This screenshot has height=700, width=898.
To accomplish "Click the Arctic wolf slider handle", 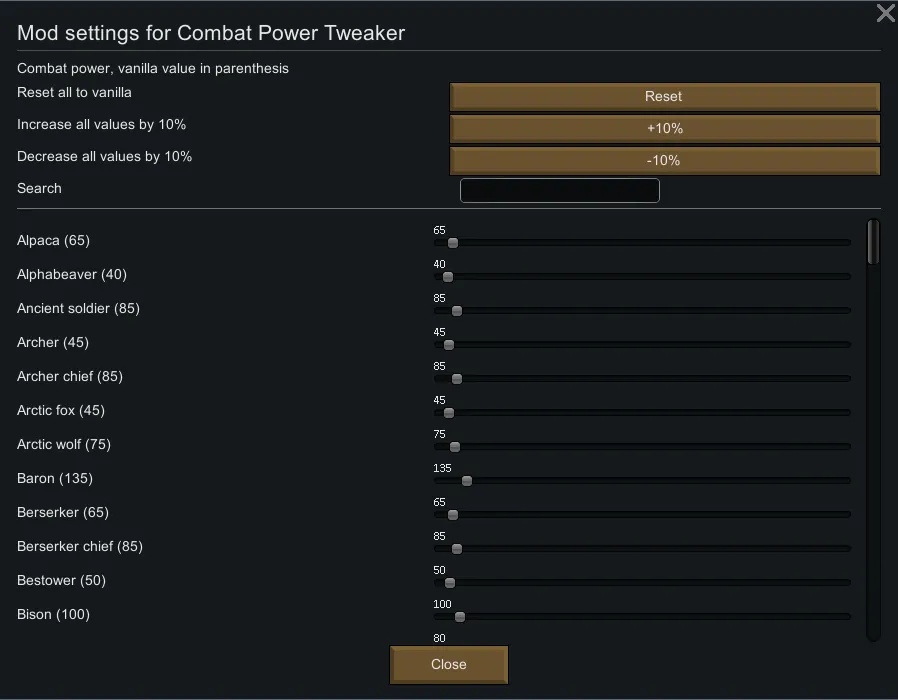I will 455,447.
